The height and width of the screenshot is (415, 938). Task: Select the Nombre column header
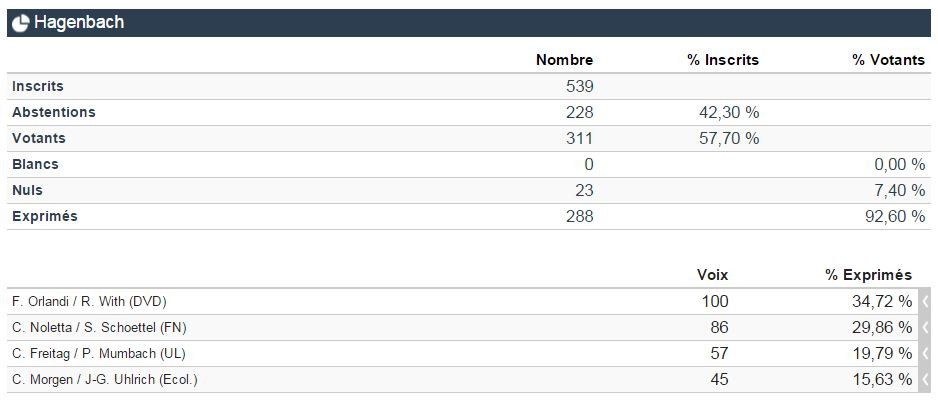(x=564, y=60)
